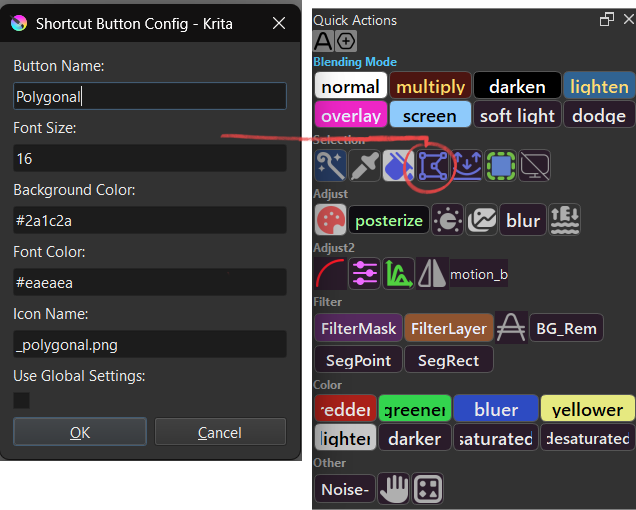Screen dimensions: 636x510
Task: Click the mirror flip triangles icon
Action: click(432, 273)
